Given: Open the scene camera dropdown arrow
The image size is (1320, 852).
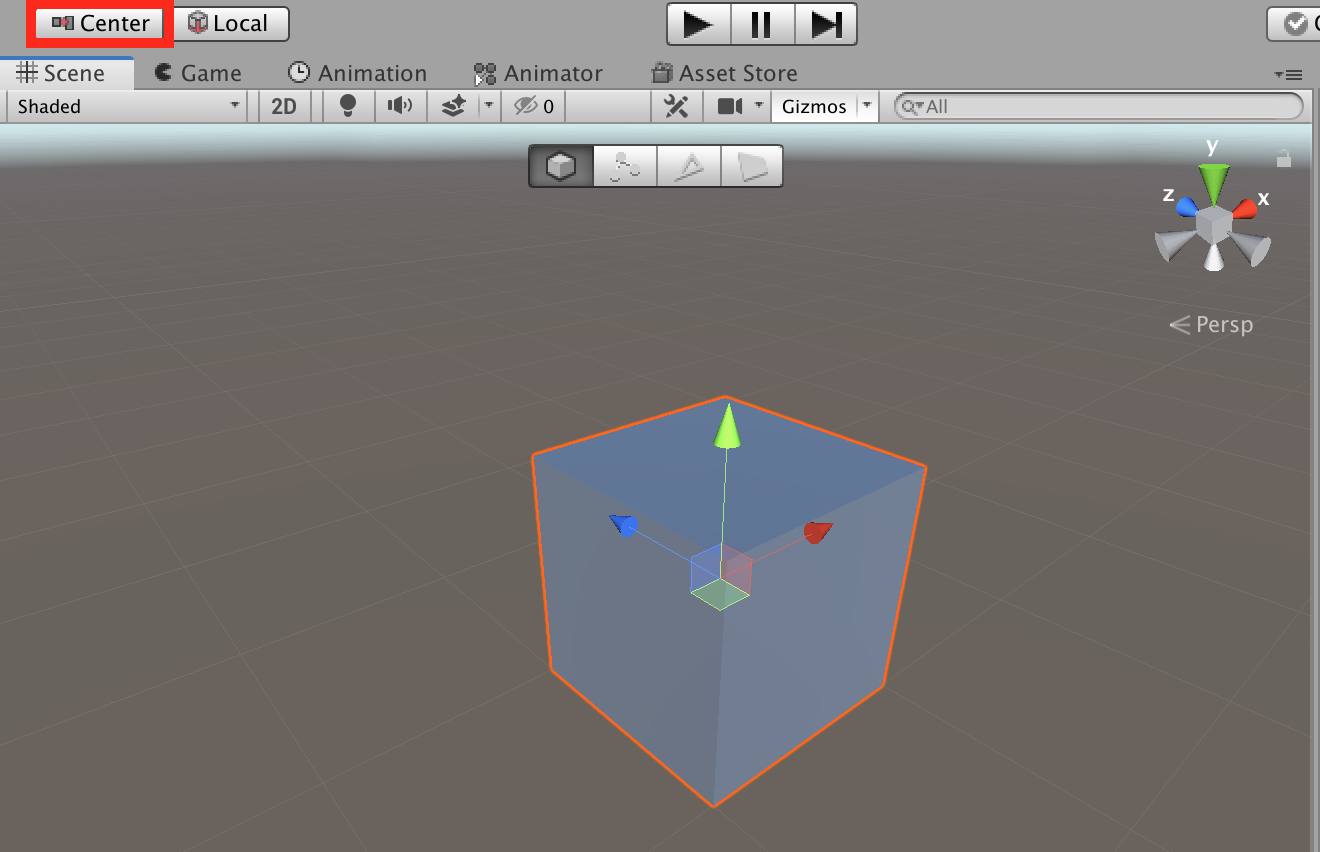Looking at the screenshot, I should tap(760, 106).
